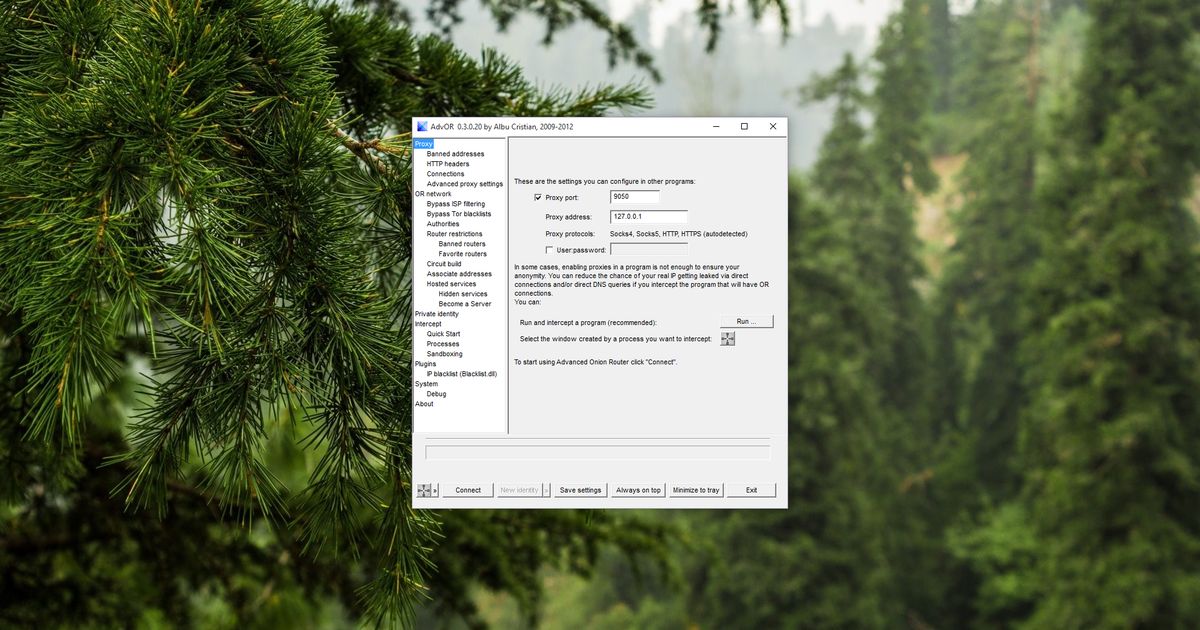Click the Save settings button

580,489
